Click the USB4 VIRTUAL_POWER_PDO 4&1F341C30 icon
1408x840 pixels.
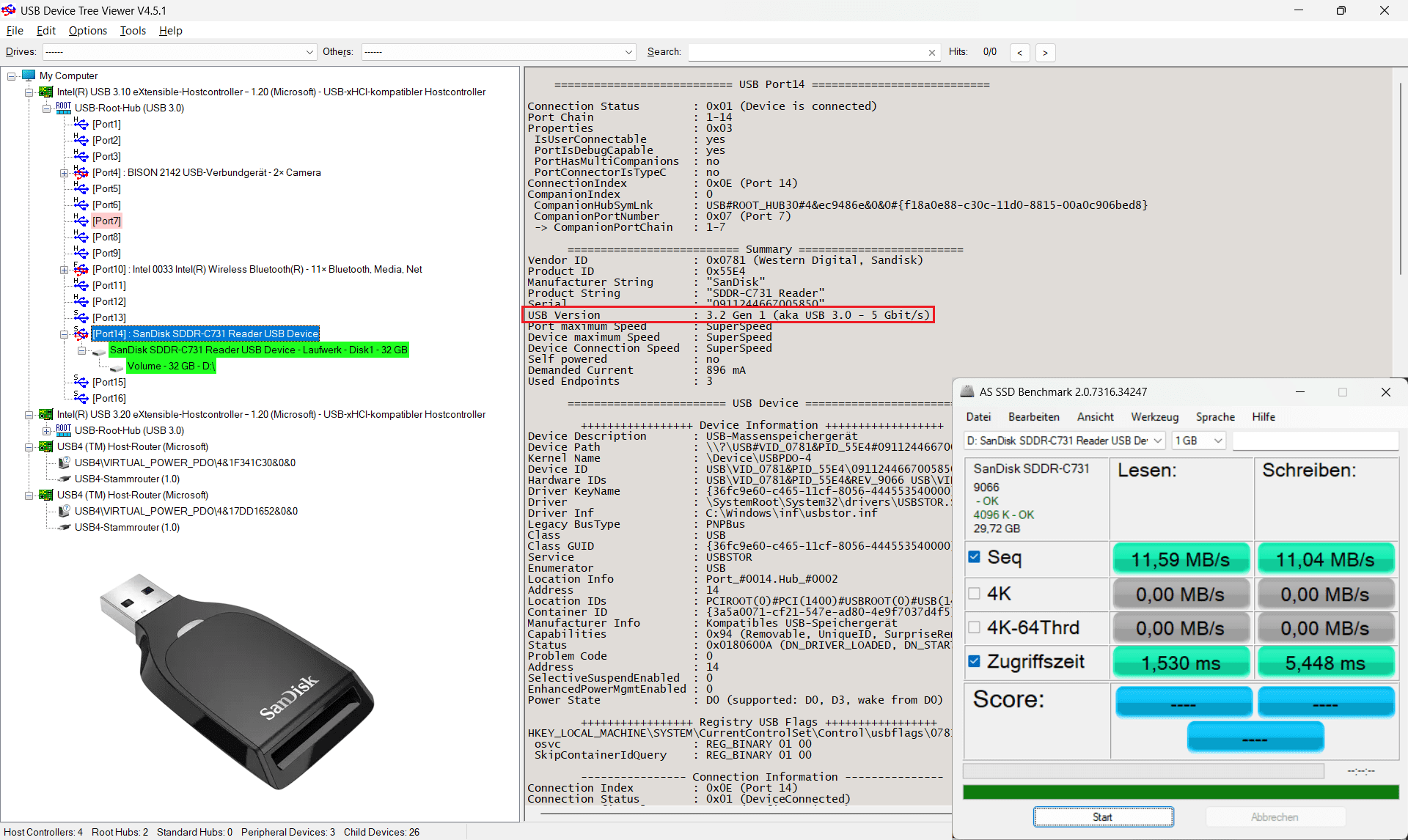point(64,463)
